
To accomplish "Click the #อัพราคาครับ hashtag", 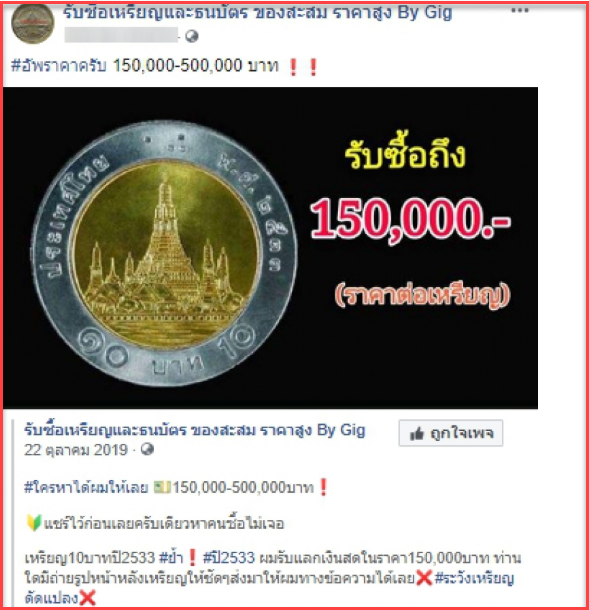I will pyautogui.click(x=59, y=65).
